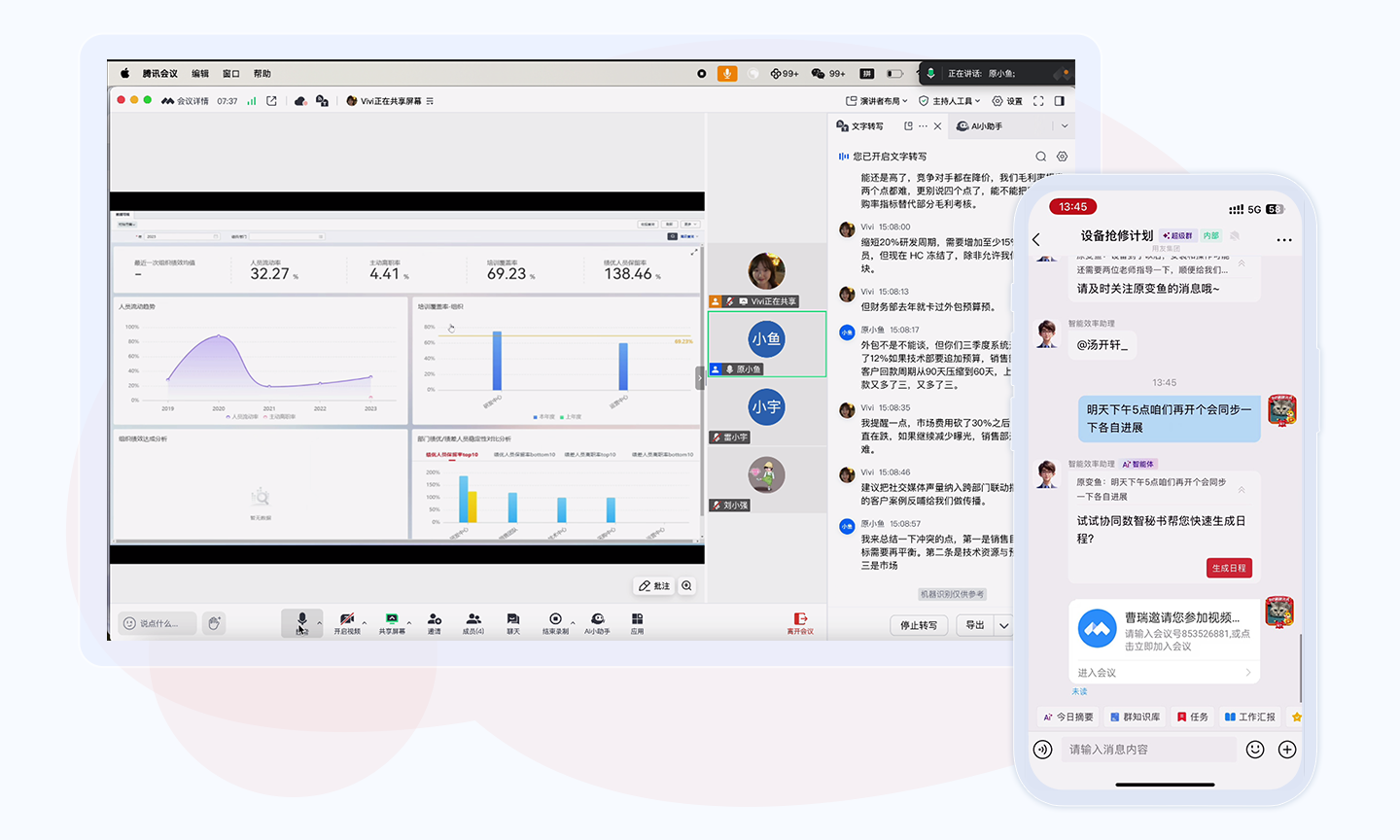The width and height of the screenshot is (1400, 840).
Task: Open the AI小助手 icon in bottom toolbar
Action: coord(597,622)
